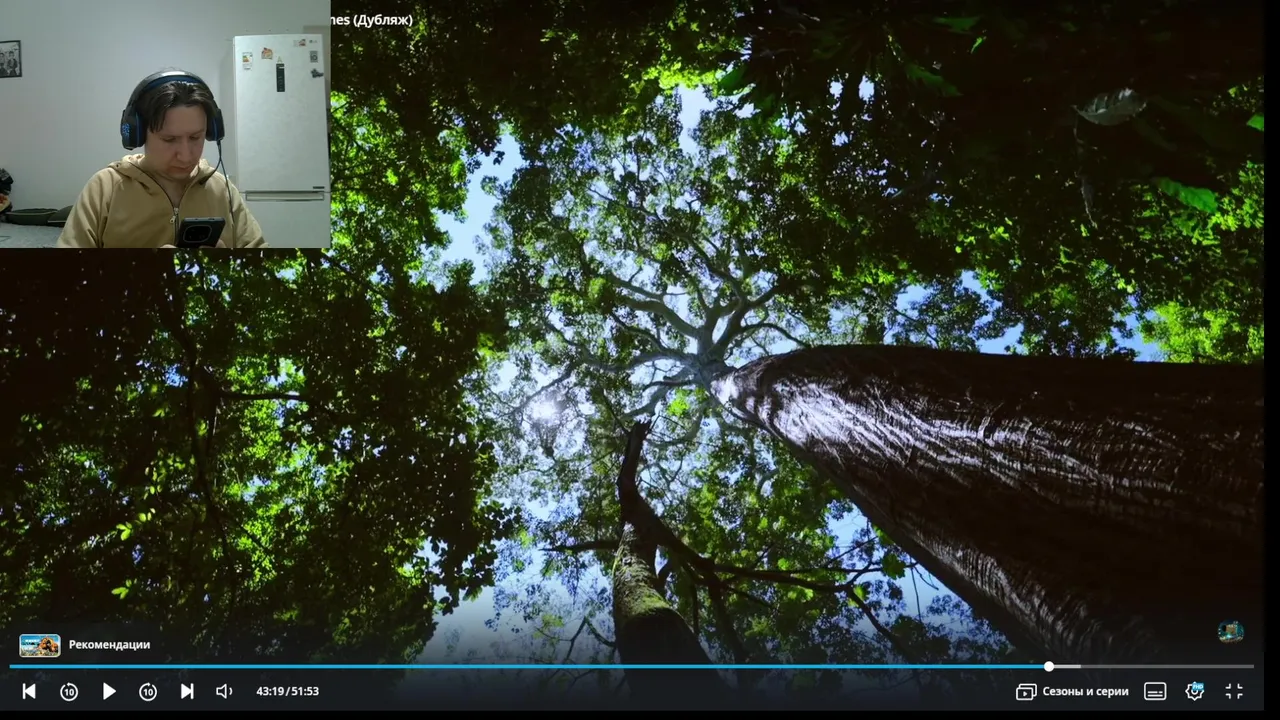The width and height of the screenshot is (1280, 720).
Task: Rewind 10 seconds
Action: 69,691
